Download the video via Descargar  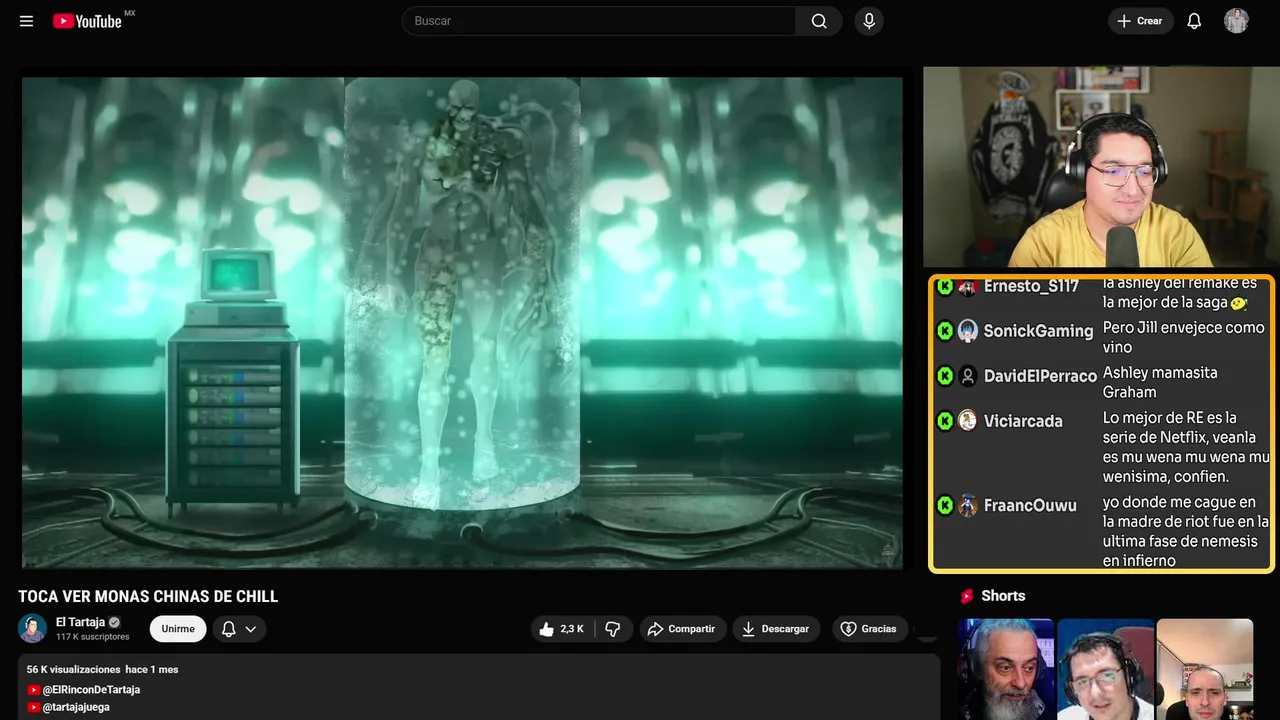coord(776,629)
